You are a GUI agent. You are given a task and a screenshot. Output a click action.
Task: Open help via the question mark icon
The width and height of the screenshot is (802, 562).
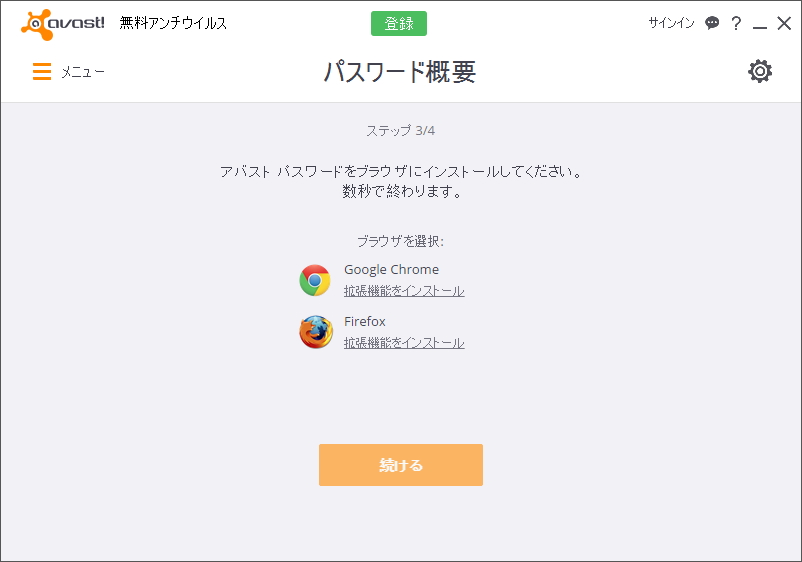736,23
